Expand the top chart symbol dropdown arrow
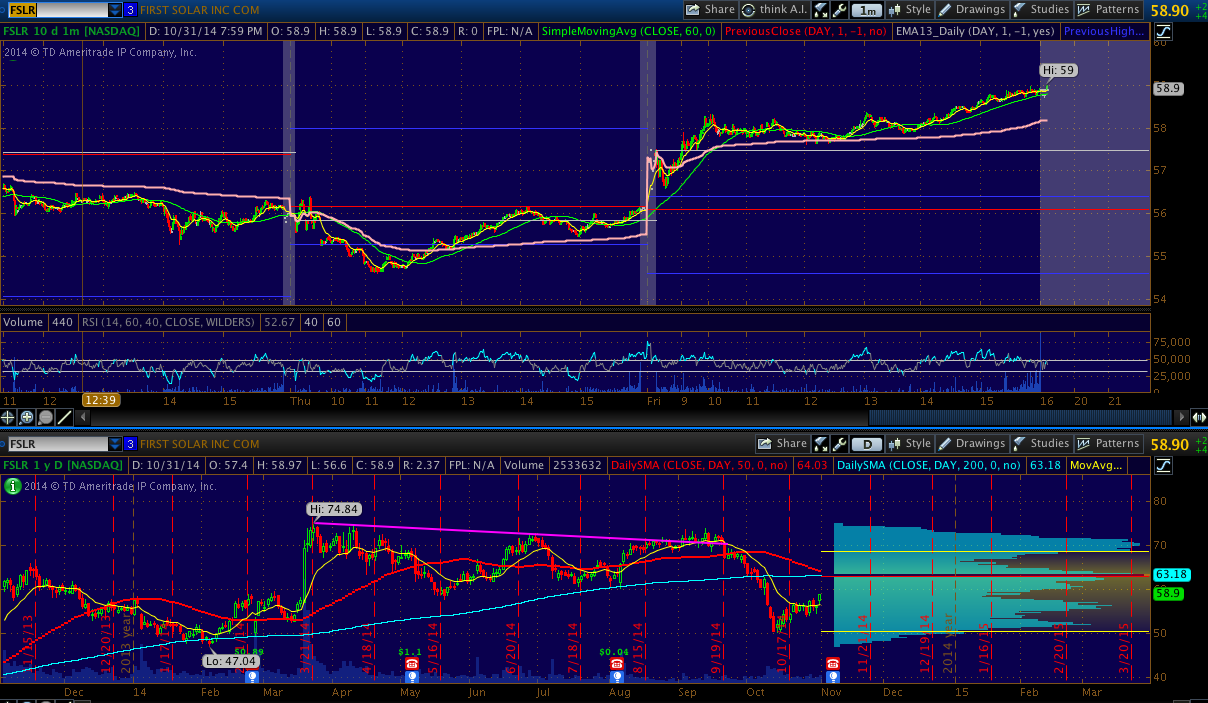1208x703 pixels. (x=115, y=10)
